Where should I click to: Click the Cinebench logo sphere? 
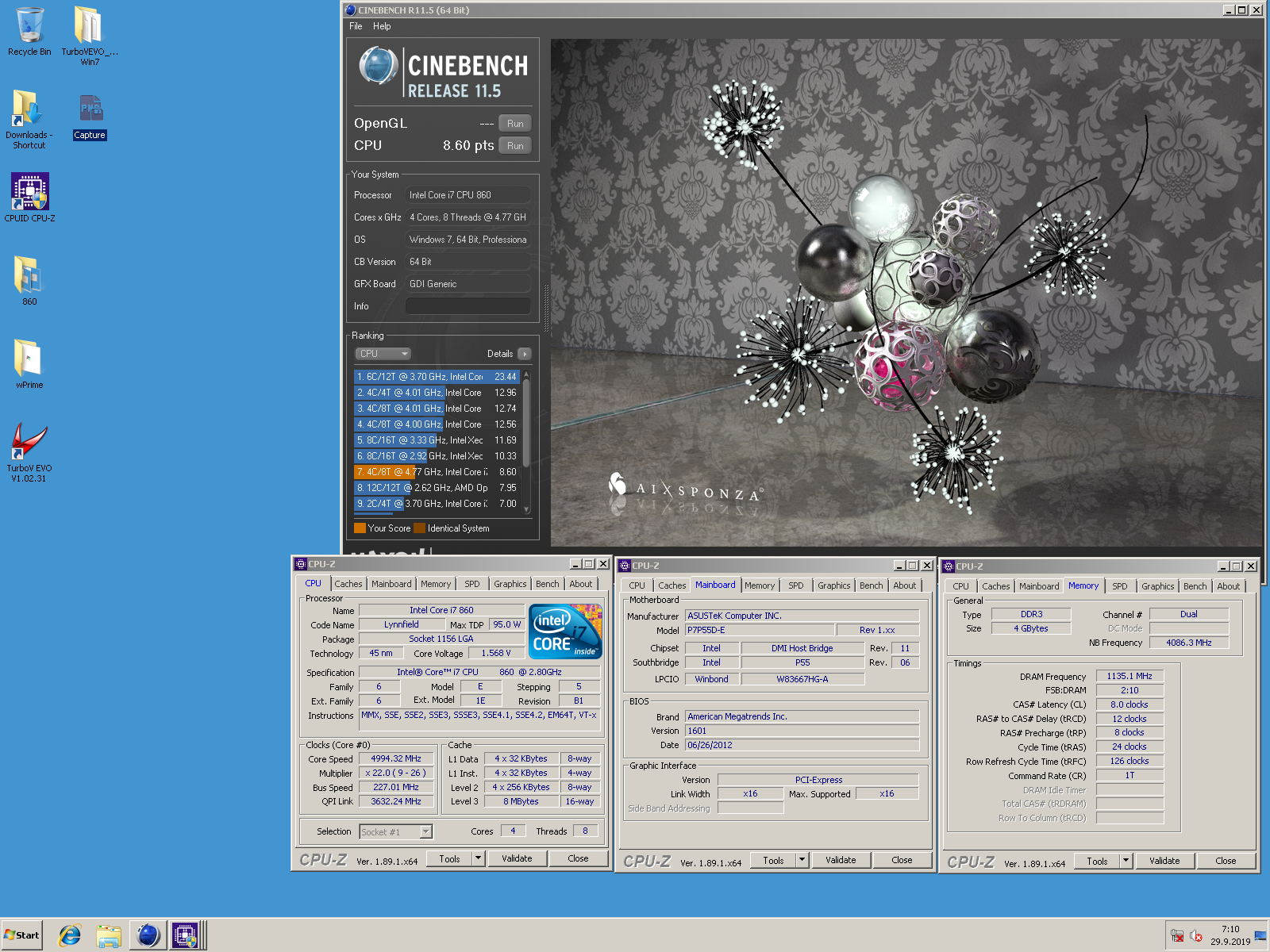tap(379, 65)
